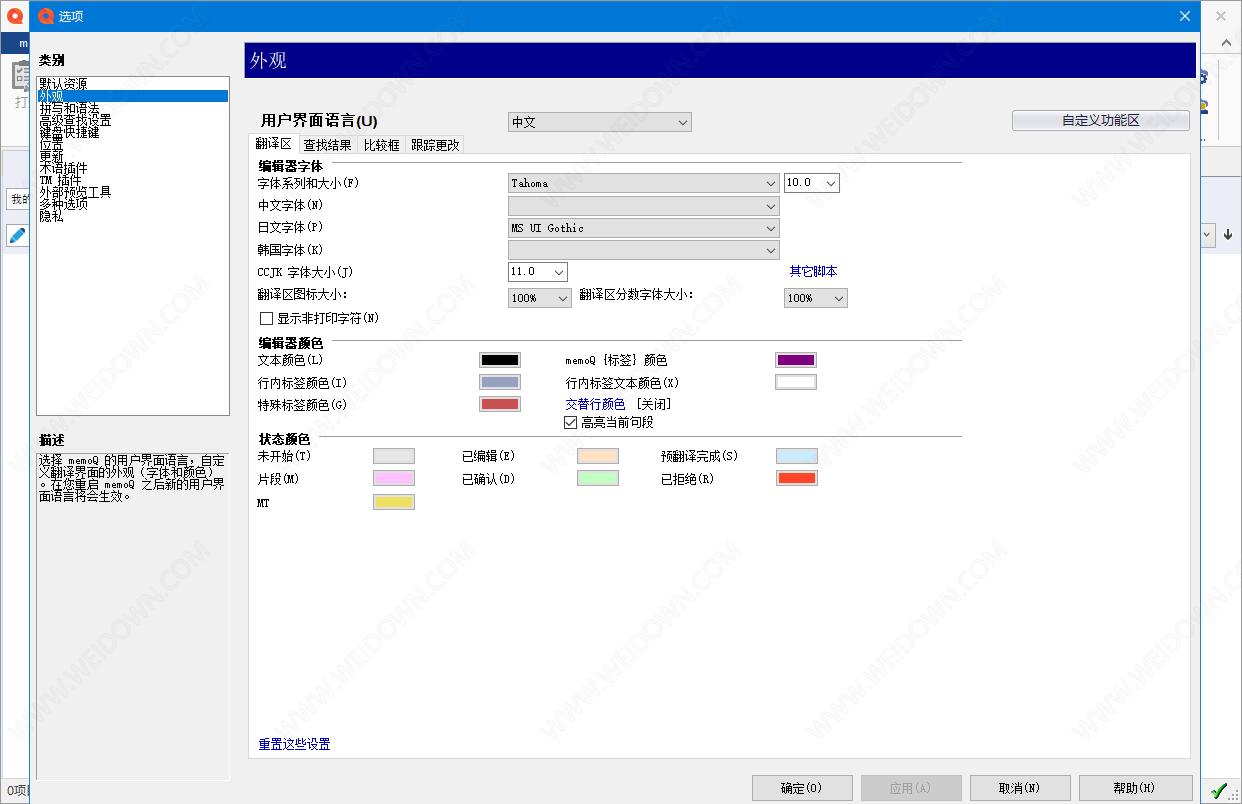
Task: Open the 比较框 tab
Action: tap(381, 145)
